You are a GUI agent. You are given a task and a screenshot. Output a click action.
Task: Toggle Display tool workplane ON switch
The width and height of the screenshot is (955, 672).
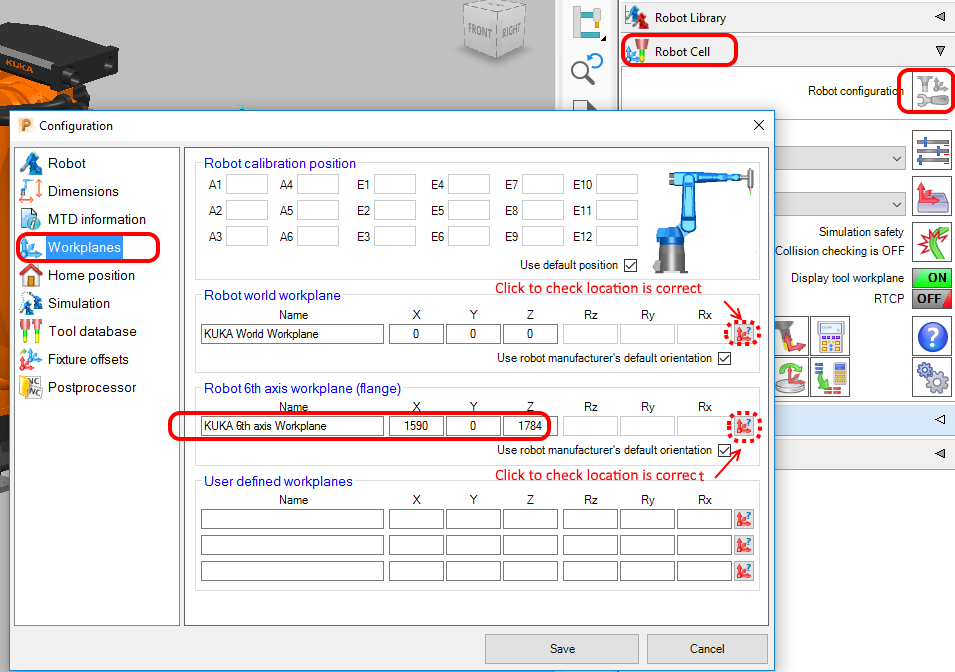coord(931,277)
